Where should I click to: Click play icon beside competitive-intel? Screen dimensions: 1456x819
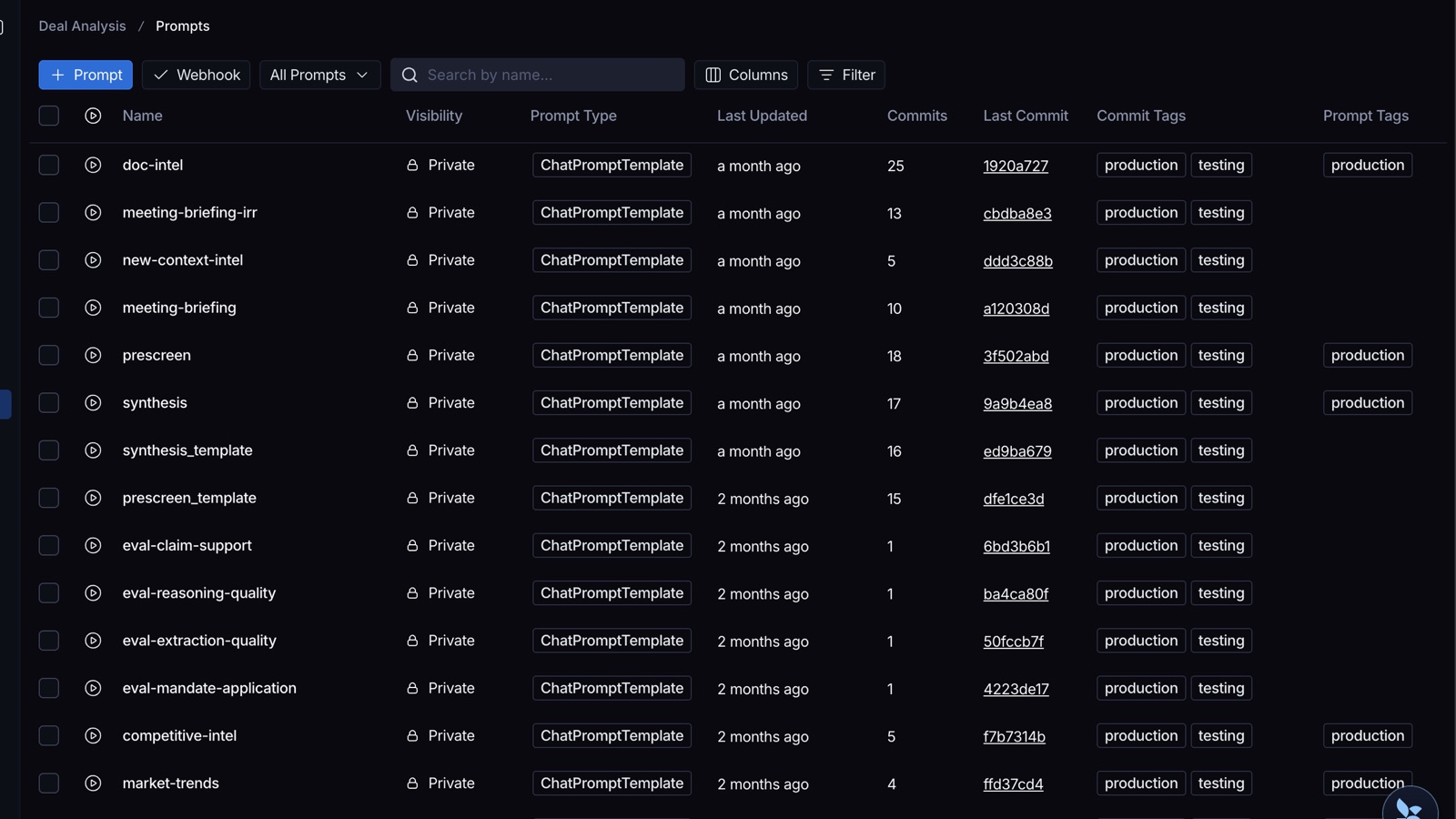tap(93, 735)
